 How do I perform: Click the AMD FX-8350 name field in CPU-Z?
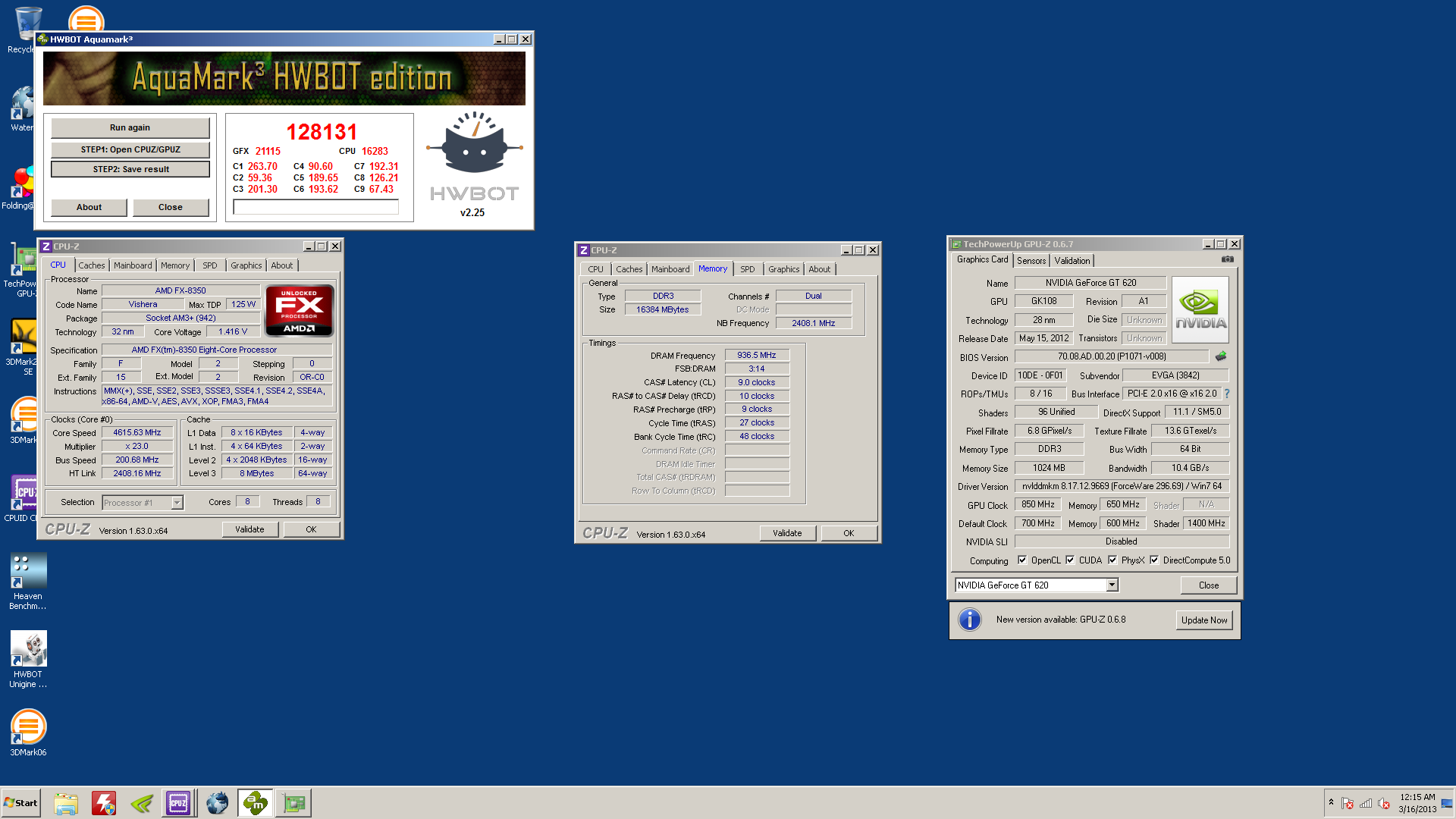pyautogui.click(x=180, y=290)
